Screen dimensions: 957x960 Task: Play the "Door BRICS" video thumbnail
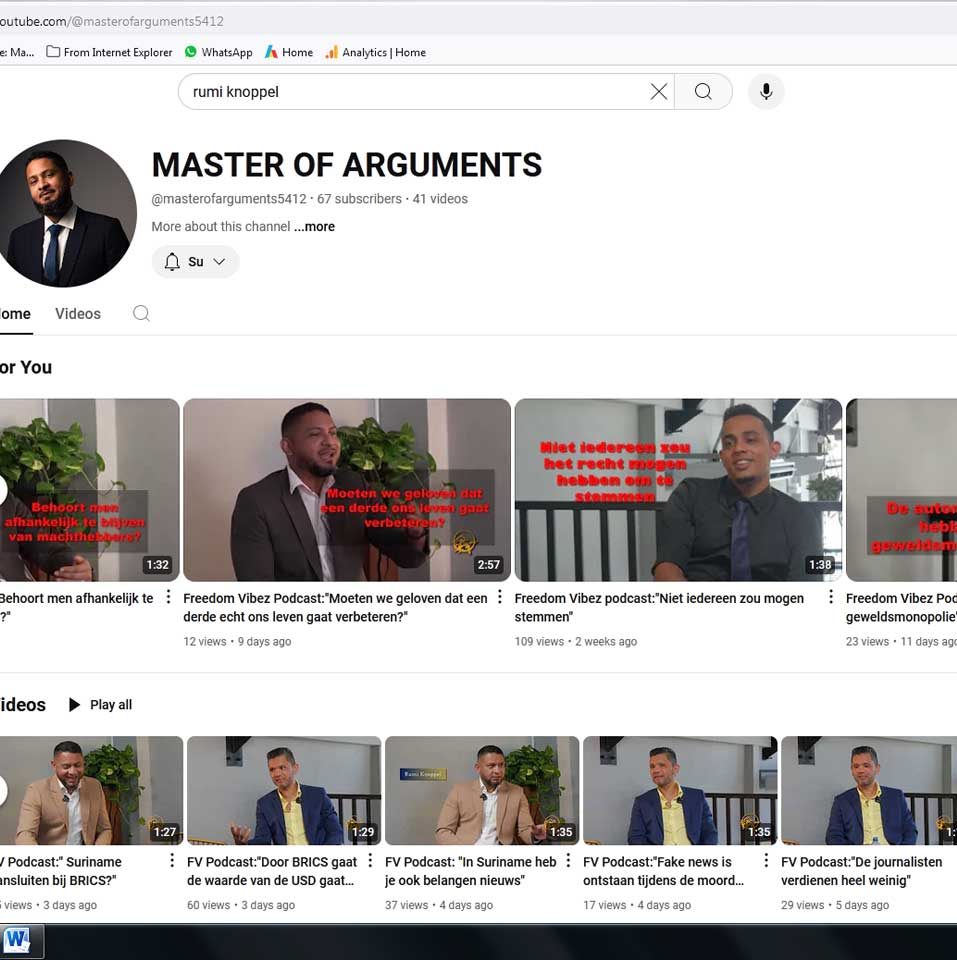click(284, 791)
